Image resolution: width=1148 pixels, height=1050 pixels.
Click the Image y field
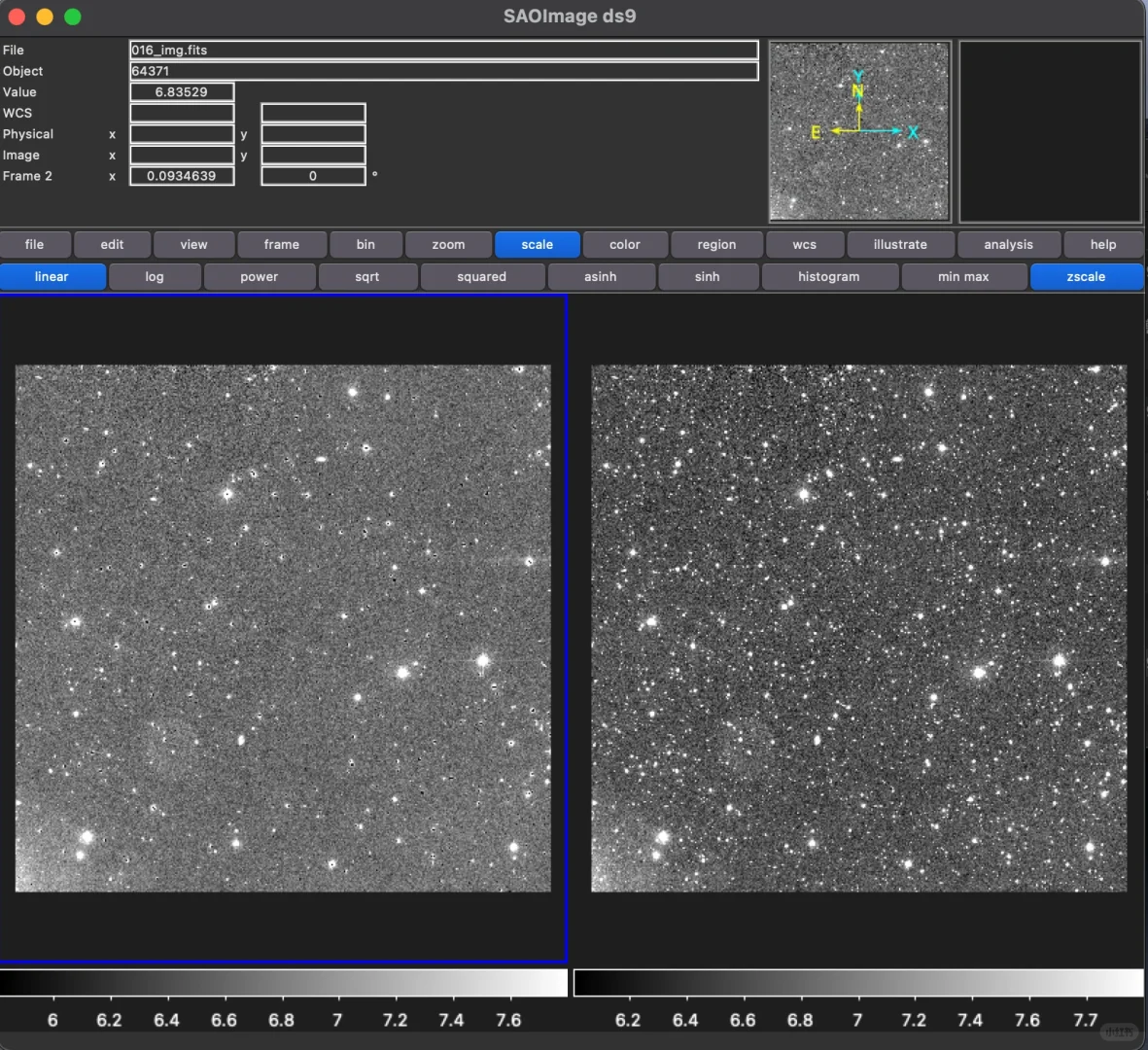[313, 156]
